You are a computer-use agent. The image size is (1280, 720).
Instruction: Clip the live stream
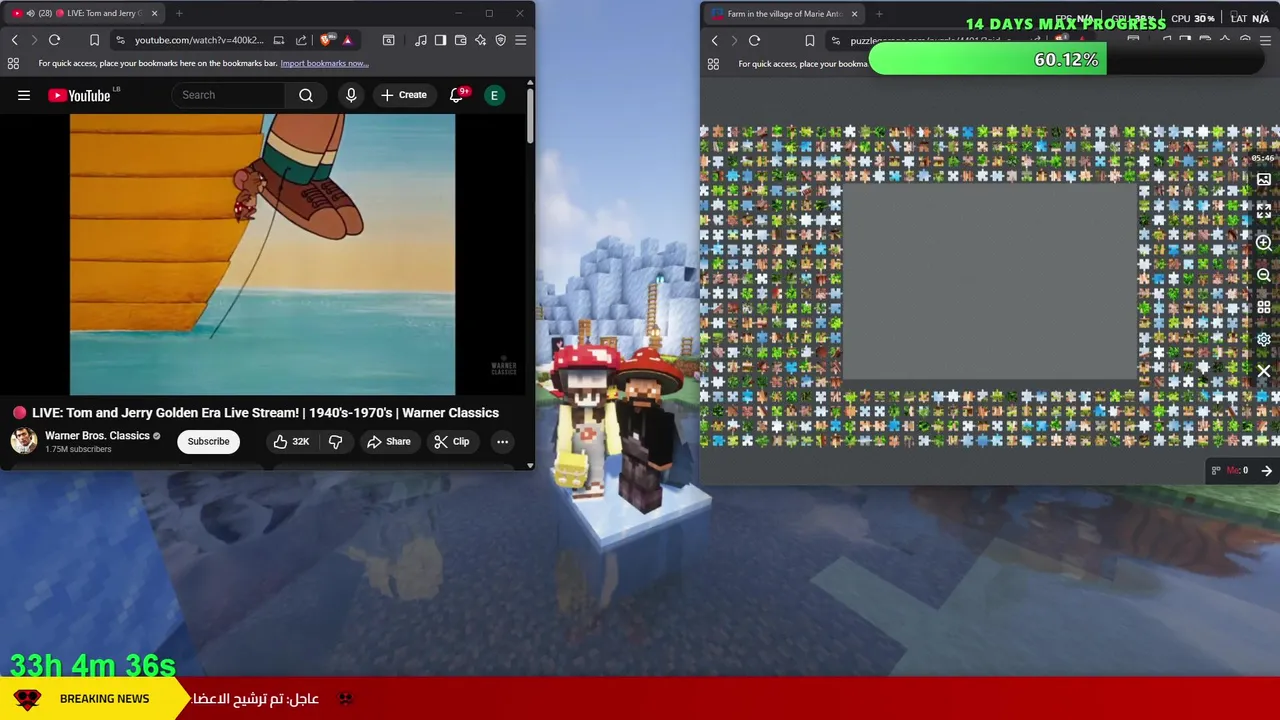[x=452, y=441]
